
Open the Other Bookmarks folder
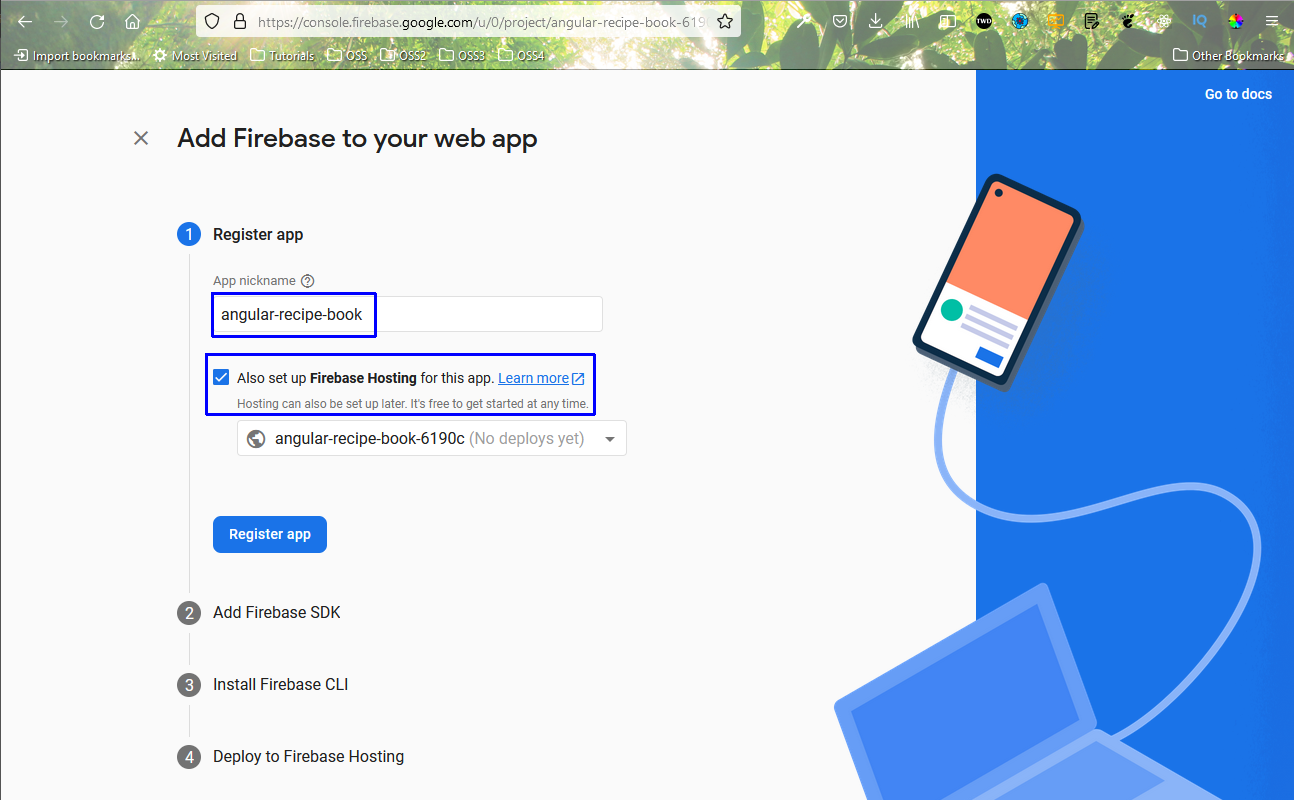[x=1228, y=56]
